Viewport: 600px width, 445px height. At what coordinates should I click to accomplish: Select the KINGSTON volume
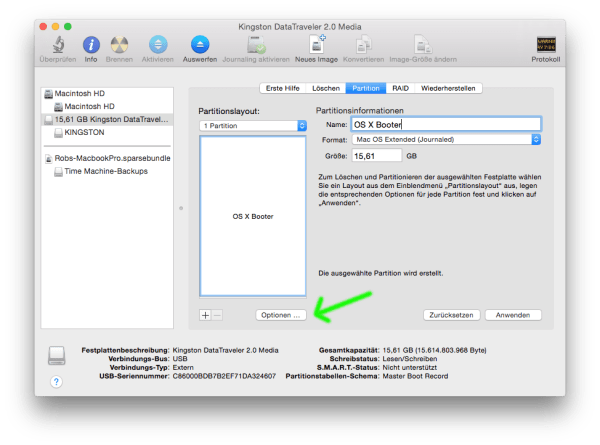pos(107,132)
